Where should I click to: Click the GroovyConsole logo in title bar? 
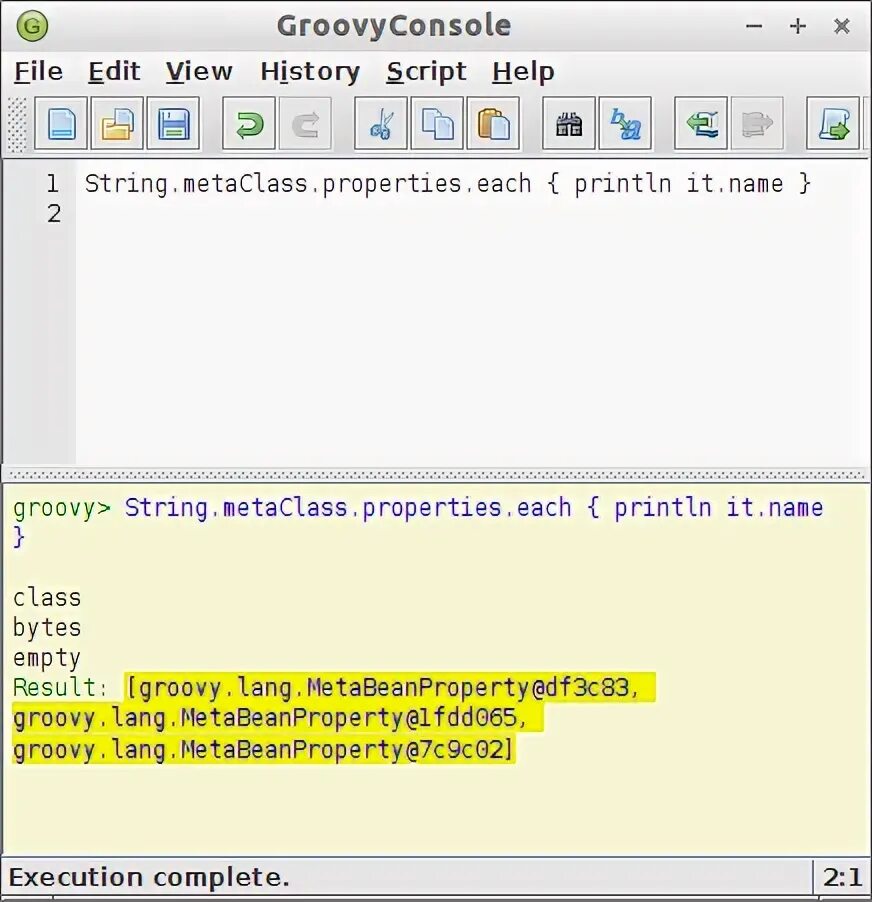pyautogui.click(x=32, y=26)
